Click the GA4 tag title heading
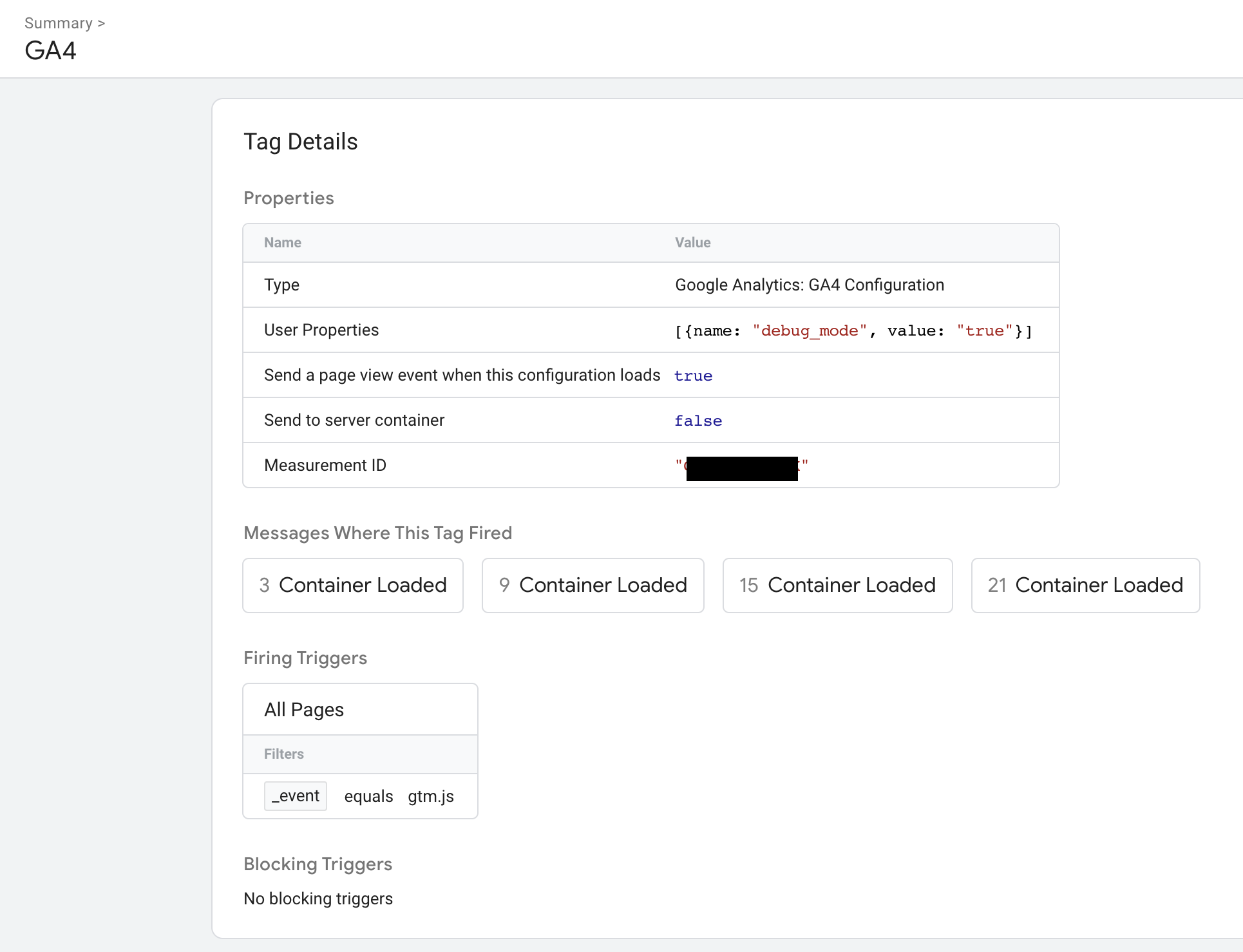Image resolution: width=1243 pixels, height=952 pixels. (50, 51)
